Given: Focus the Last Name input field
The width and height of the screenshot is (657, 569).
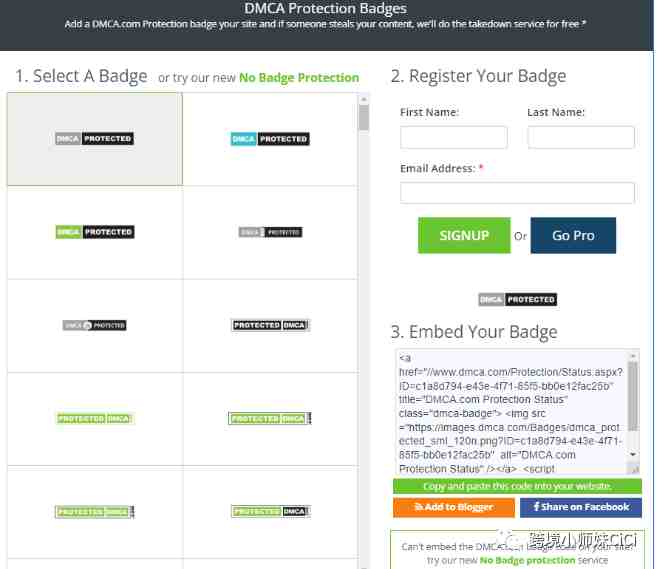Looking at the screenshot, I should (x=581, y=137).
